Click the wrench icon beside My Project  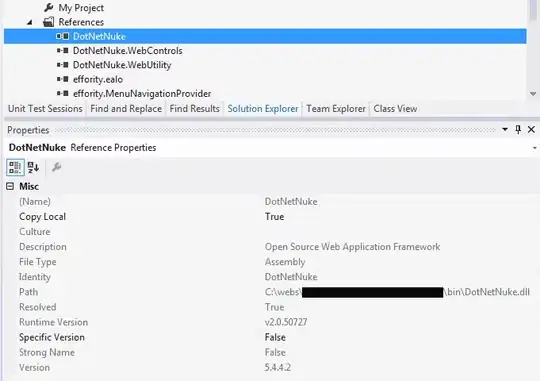(49, 7)
